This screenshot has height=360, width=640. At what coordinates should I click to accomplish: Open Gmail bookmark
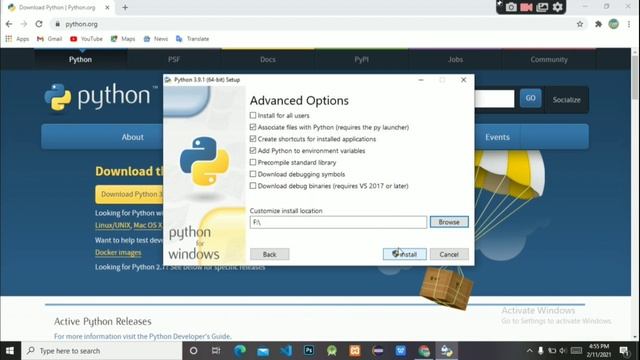(49, 39)
